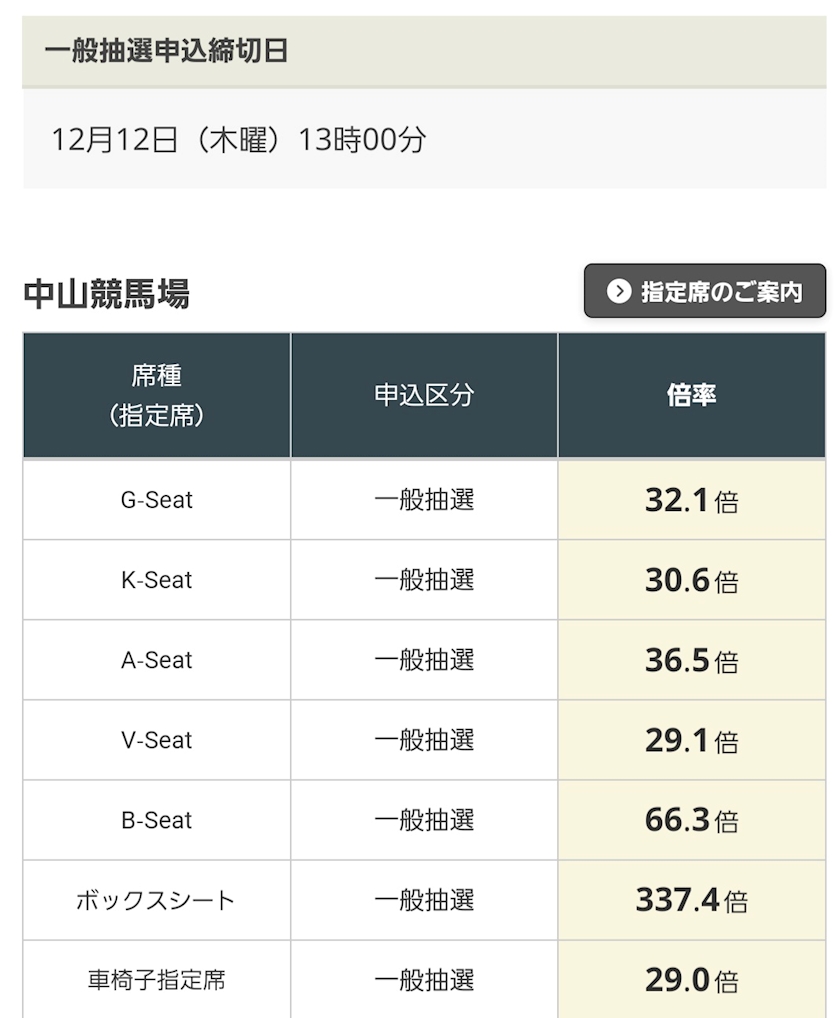840x1018 pixels.
Task: Select the A-Seat row label
Action: click(x=157, y=660)
